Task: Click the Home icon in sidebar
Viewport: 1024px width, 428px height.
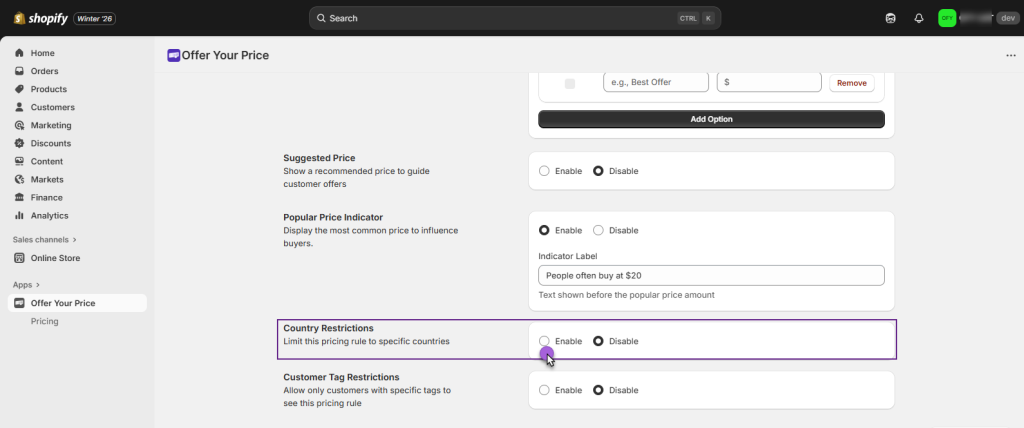Action: point(20,53)
